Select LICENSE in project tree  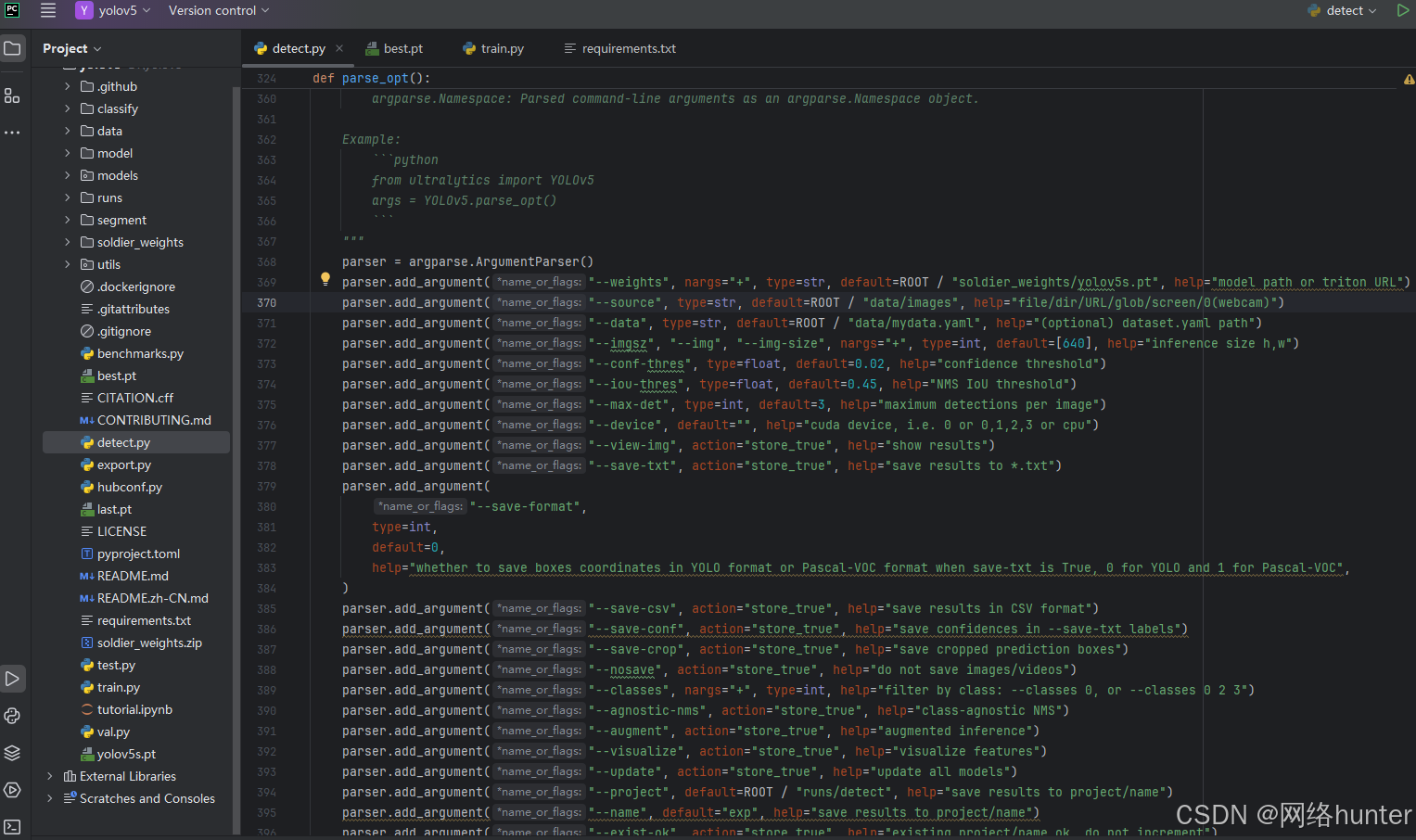[113, 531]
